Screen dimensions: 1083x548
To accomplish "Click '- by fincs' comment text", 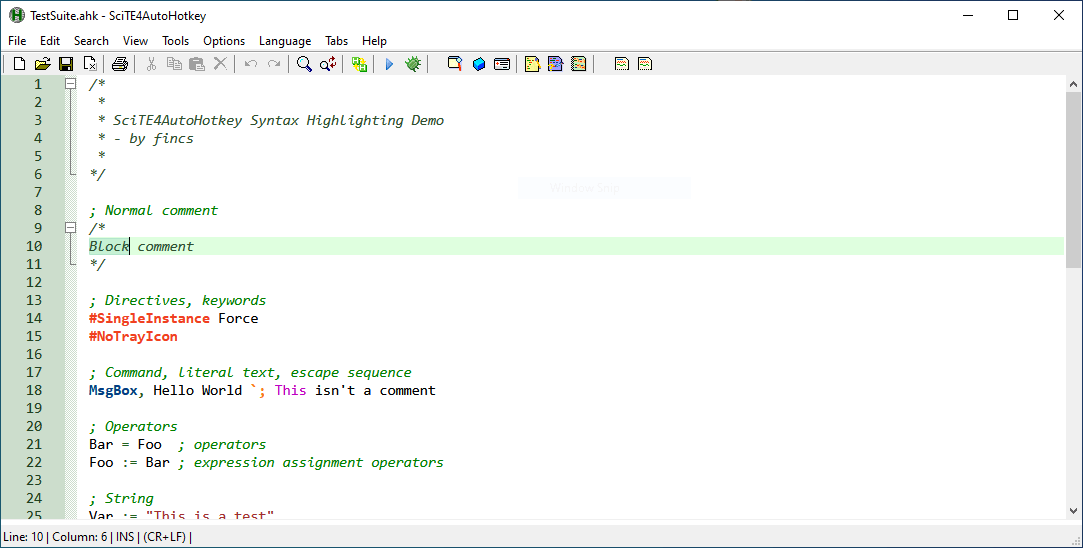I will 153,138.
